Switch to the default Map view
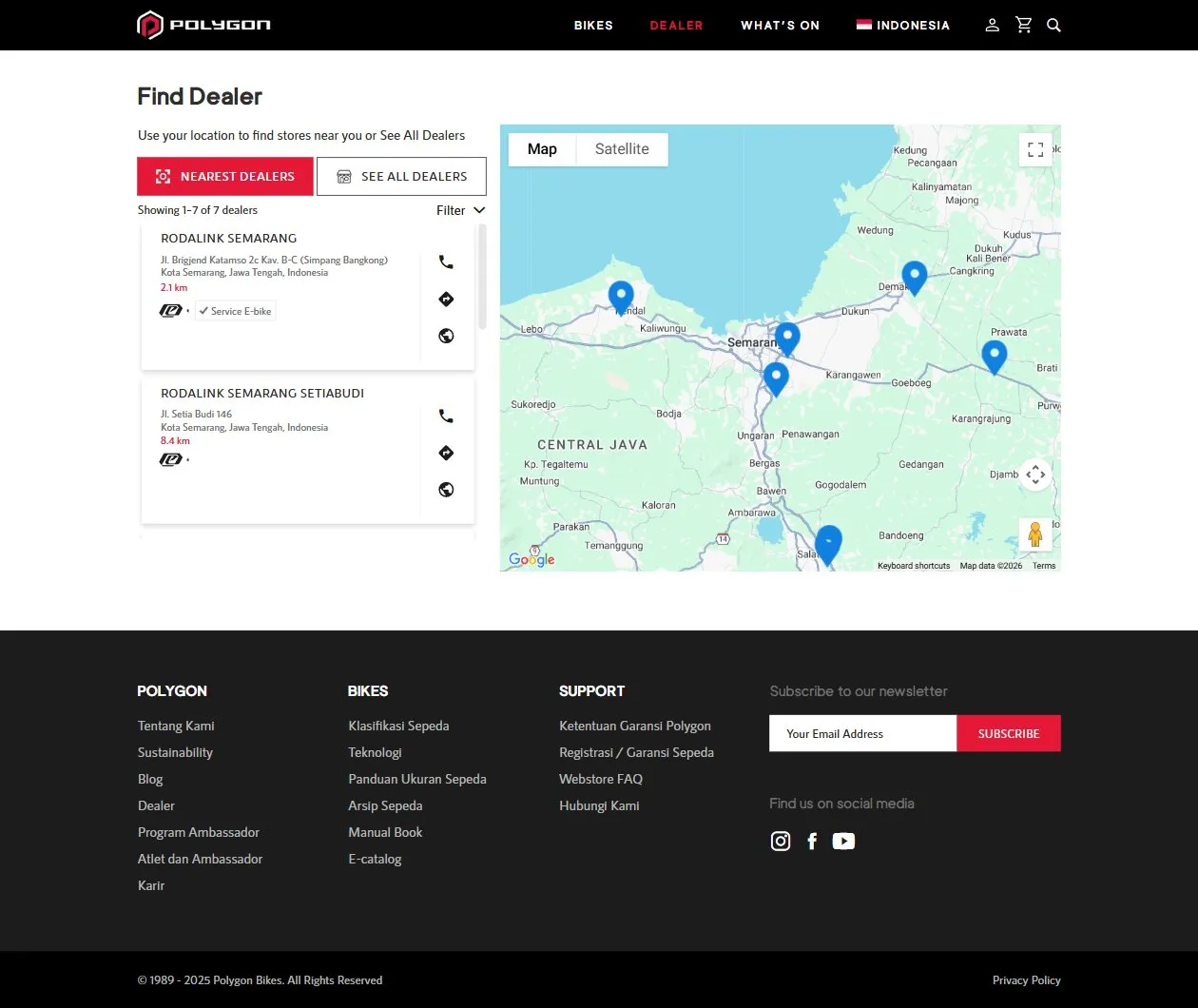Viewport: 1198px width, 1008px height. click(542, 149)
